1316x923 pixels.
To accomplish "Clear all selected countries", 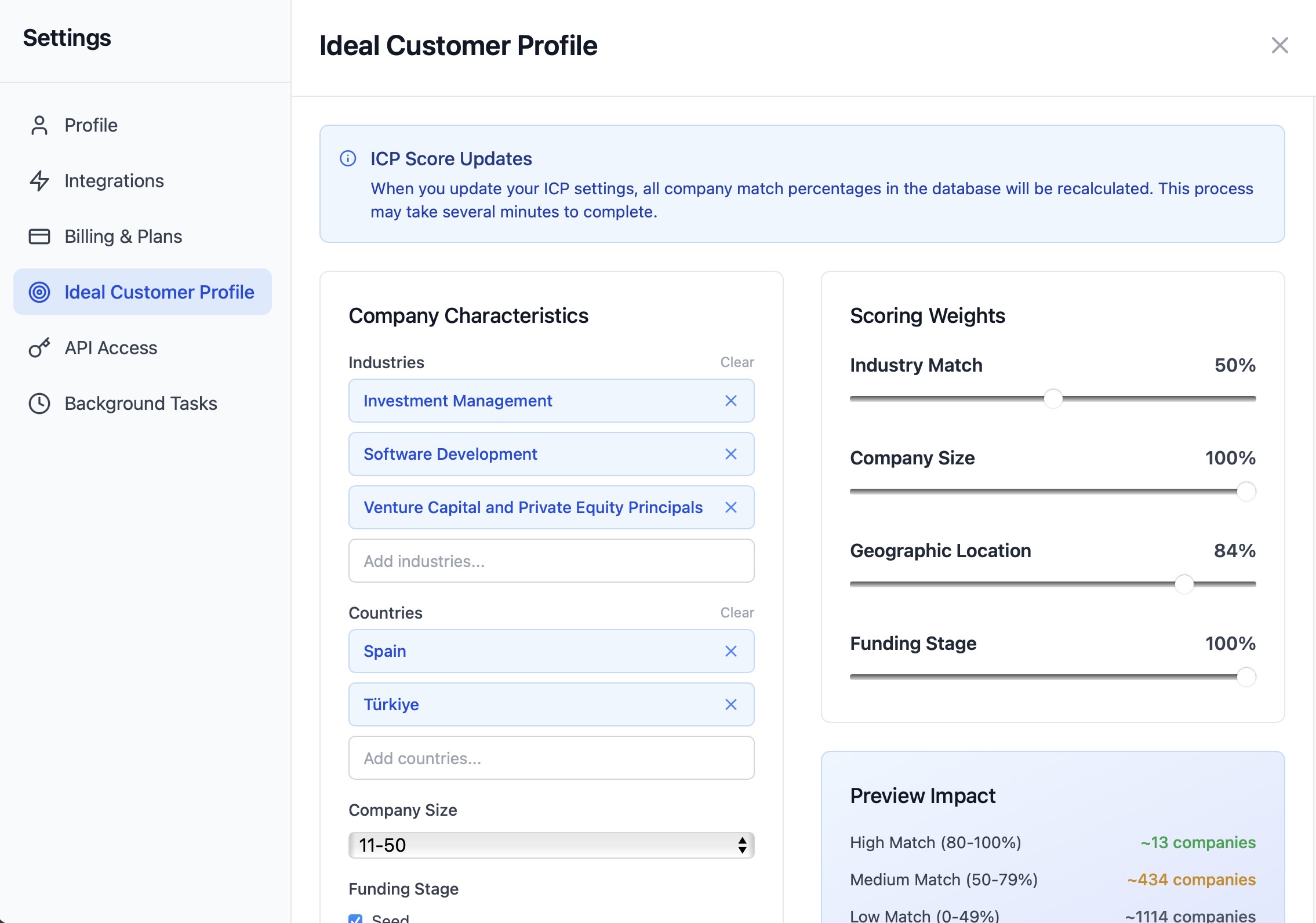I will (x=736, y=612).
